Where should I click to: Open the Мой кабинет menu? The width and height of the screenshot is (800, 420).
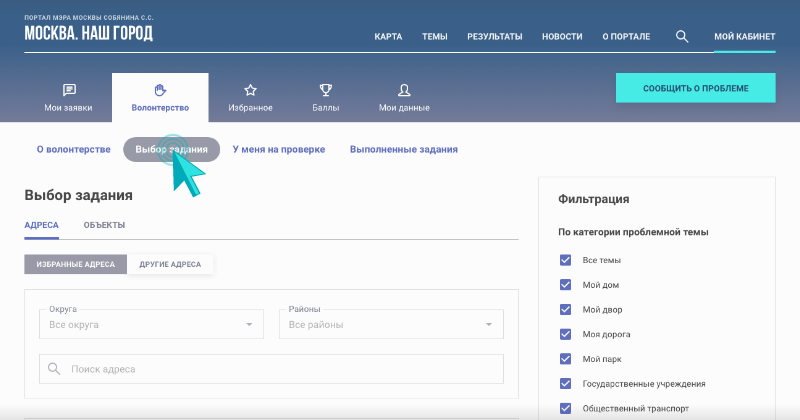pyautogui.click(x=744, y=36)
